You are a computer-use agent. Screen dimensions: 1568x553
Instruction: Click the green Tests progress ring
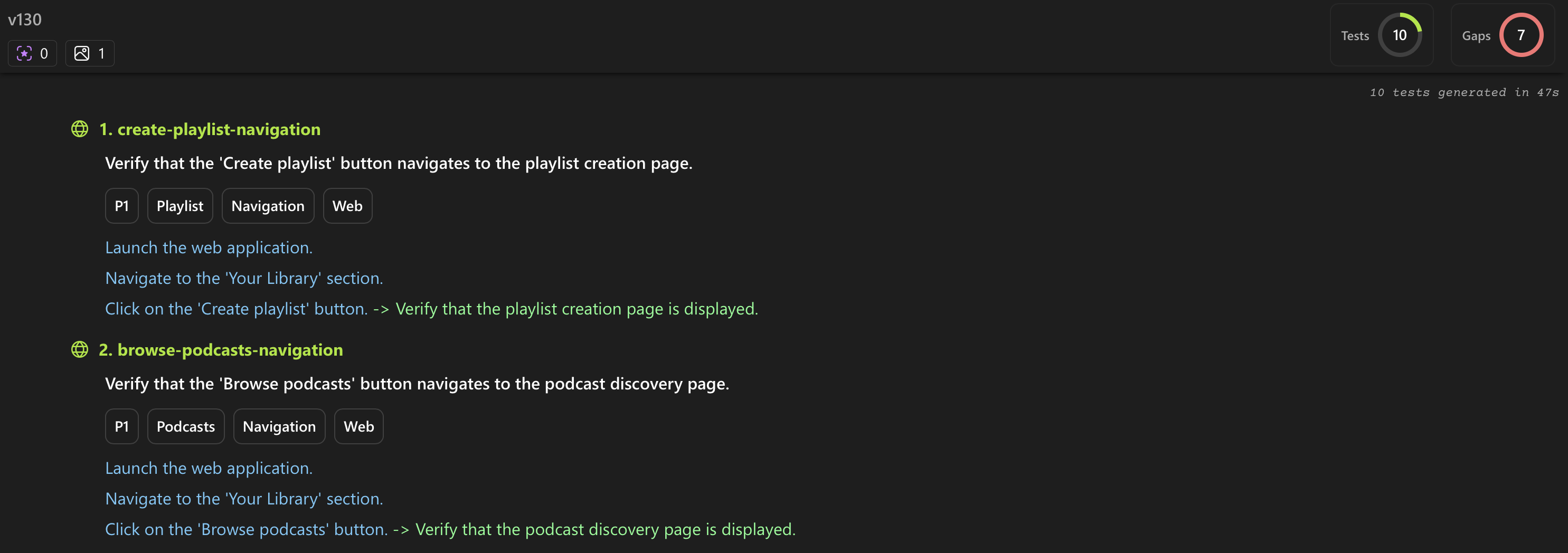click(1400, 35)
